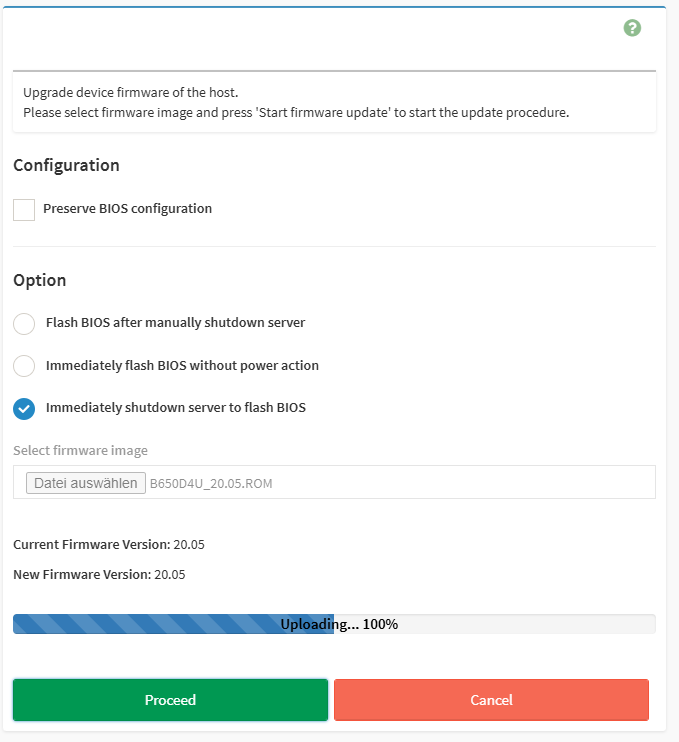Click the checked 'Immediately shutdown server' radio button
Screen dimensions: 679x742
coord(24,408)
